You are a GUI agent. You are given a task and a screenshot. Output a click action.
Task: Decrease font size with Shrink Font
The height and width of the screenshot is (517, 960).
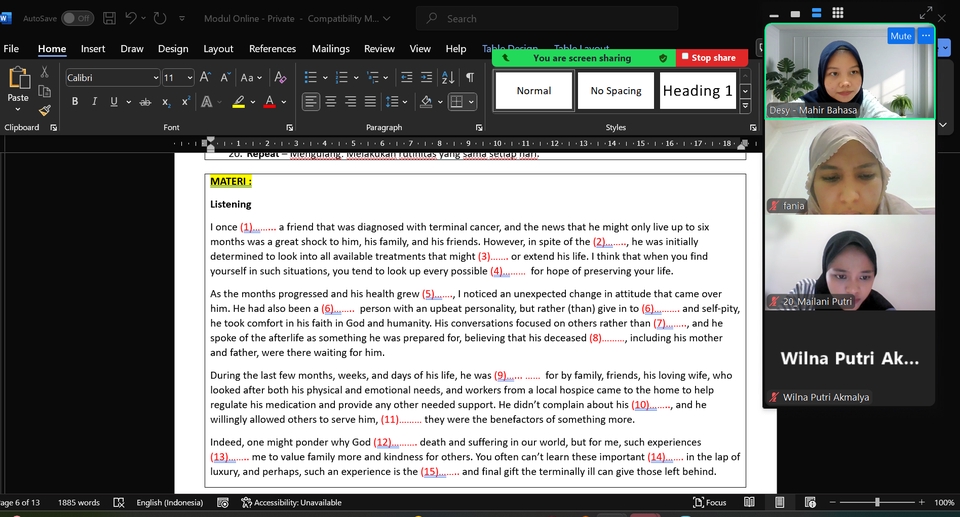pyautogui.click(x=225, y=78)
